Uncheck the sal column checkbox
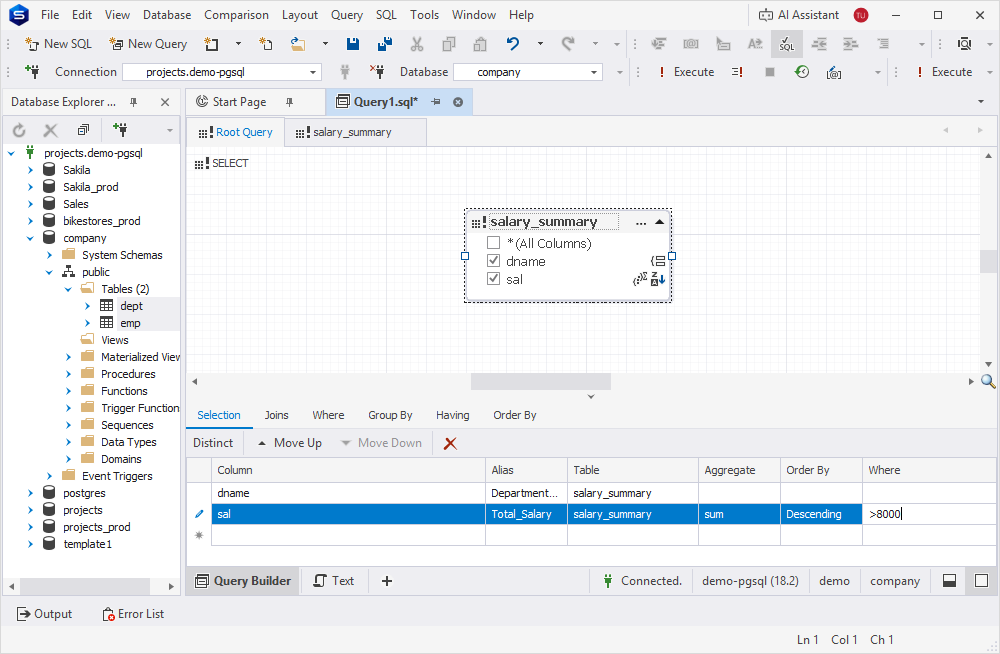Viewport: 1000px width, 654px height. 493,278
